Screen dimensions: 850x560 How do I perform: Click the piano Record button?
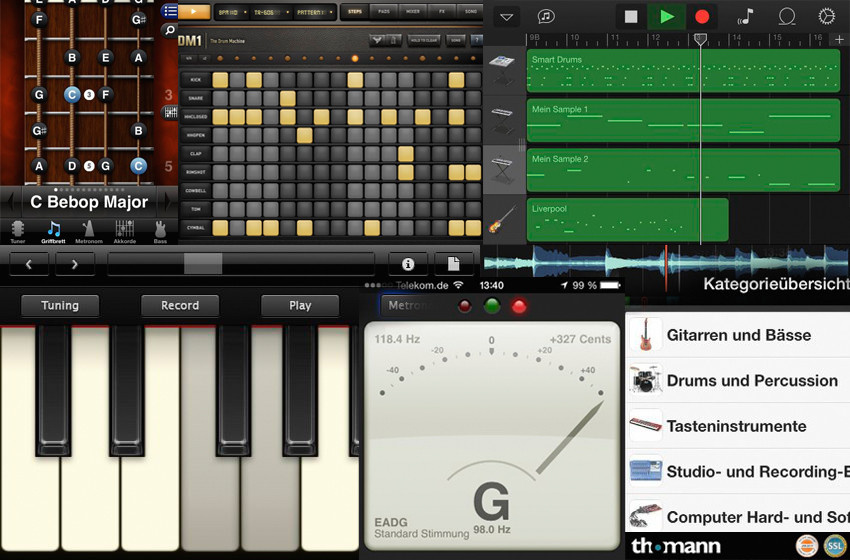[x=180, y=306]
